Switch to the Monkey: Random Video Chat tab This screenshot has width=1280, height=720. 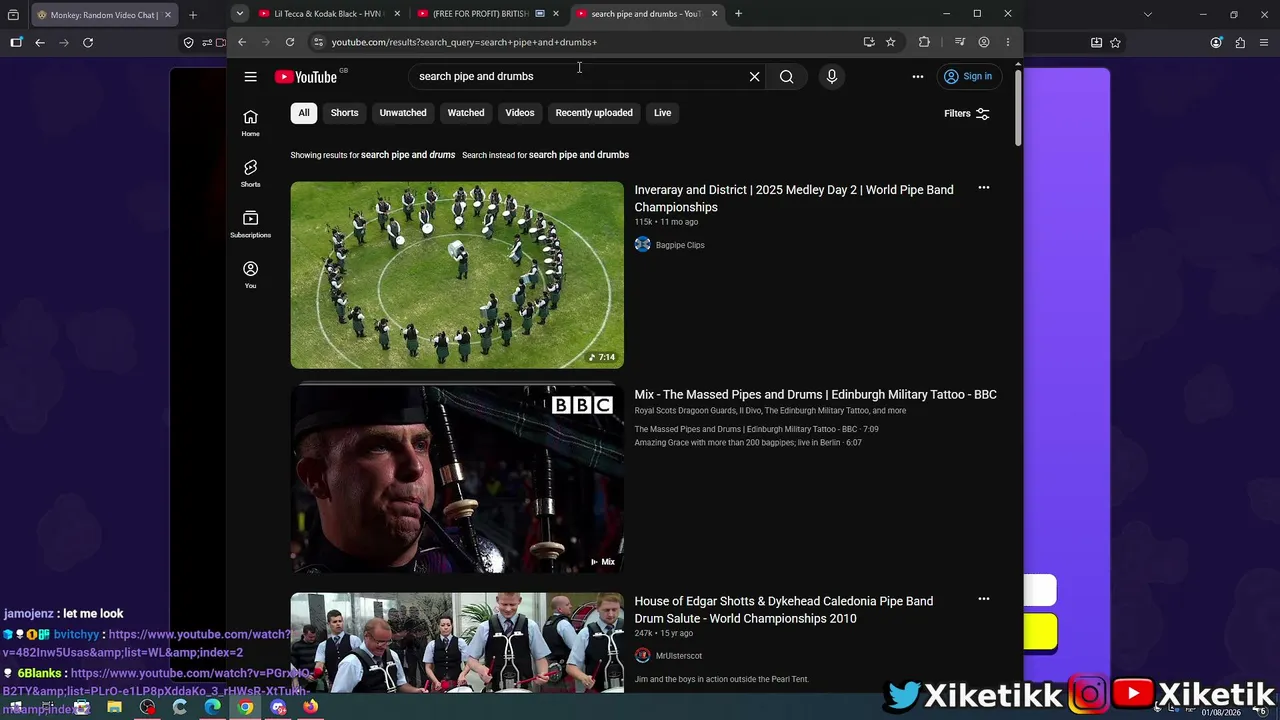[x=104, y=15]
